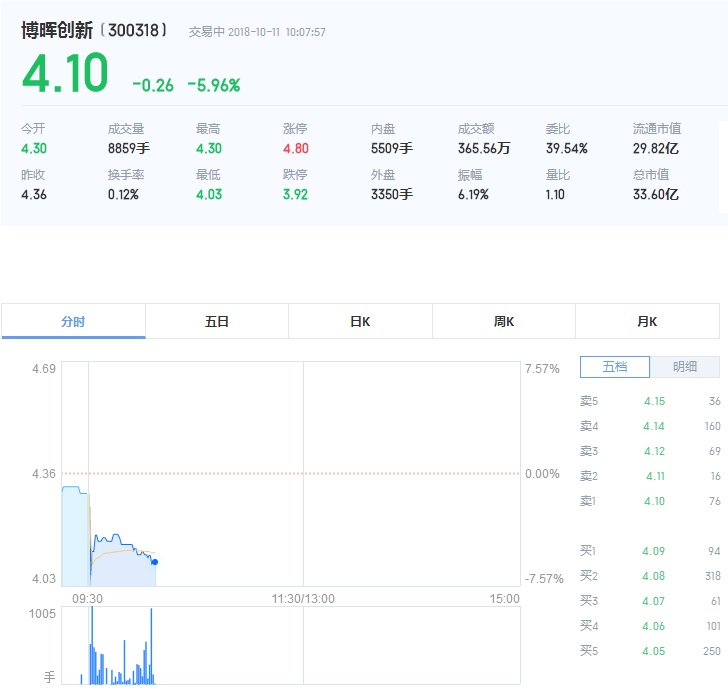
Task: Click the 4.69 price axis label
Action: pyautogui.click(x=44, y=369)
